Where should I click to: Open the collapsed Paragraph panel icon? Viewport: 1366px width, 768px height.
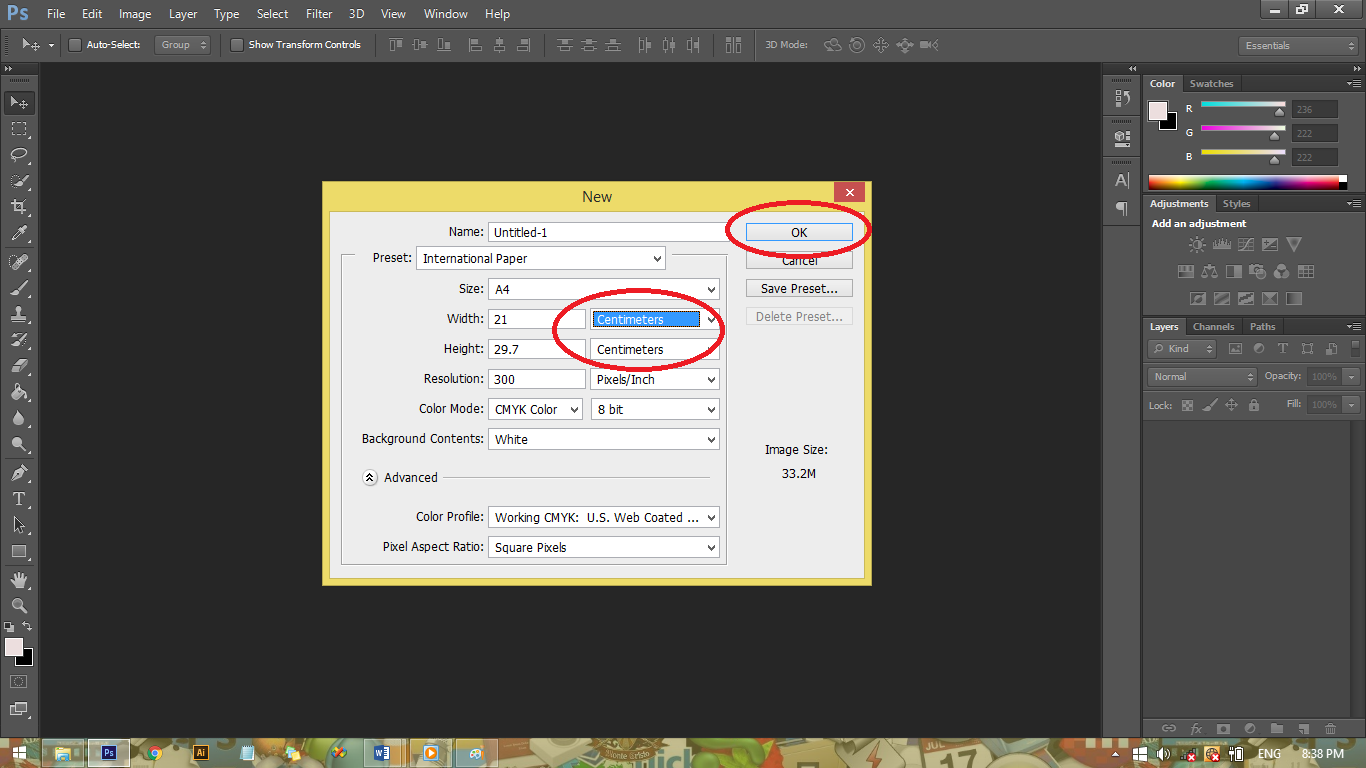(x=1122, y=209)
